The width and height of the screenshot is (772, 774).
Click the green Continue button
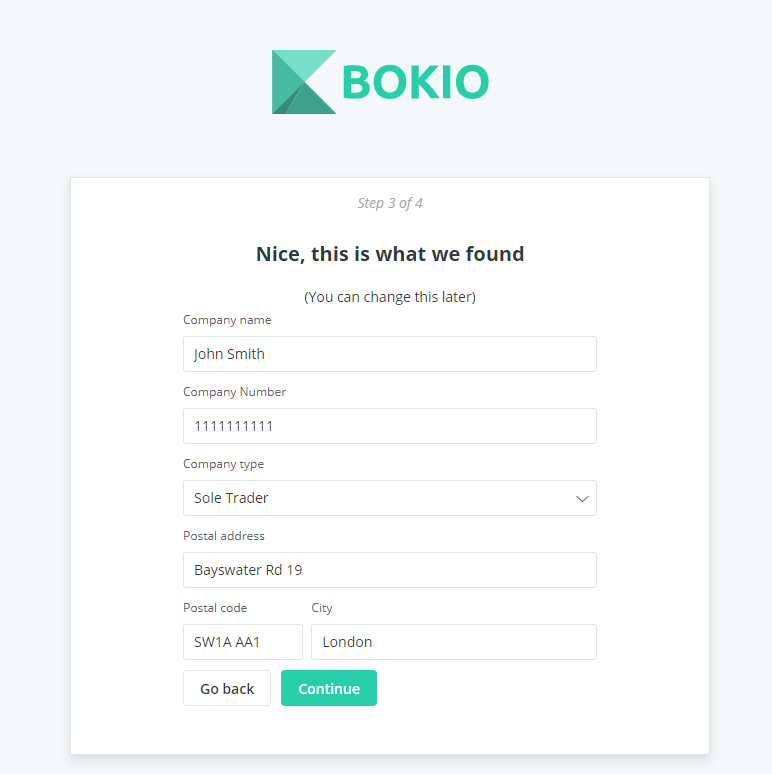(x=329, y=688)
